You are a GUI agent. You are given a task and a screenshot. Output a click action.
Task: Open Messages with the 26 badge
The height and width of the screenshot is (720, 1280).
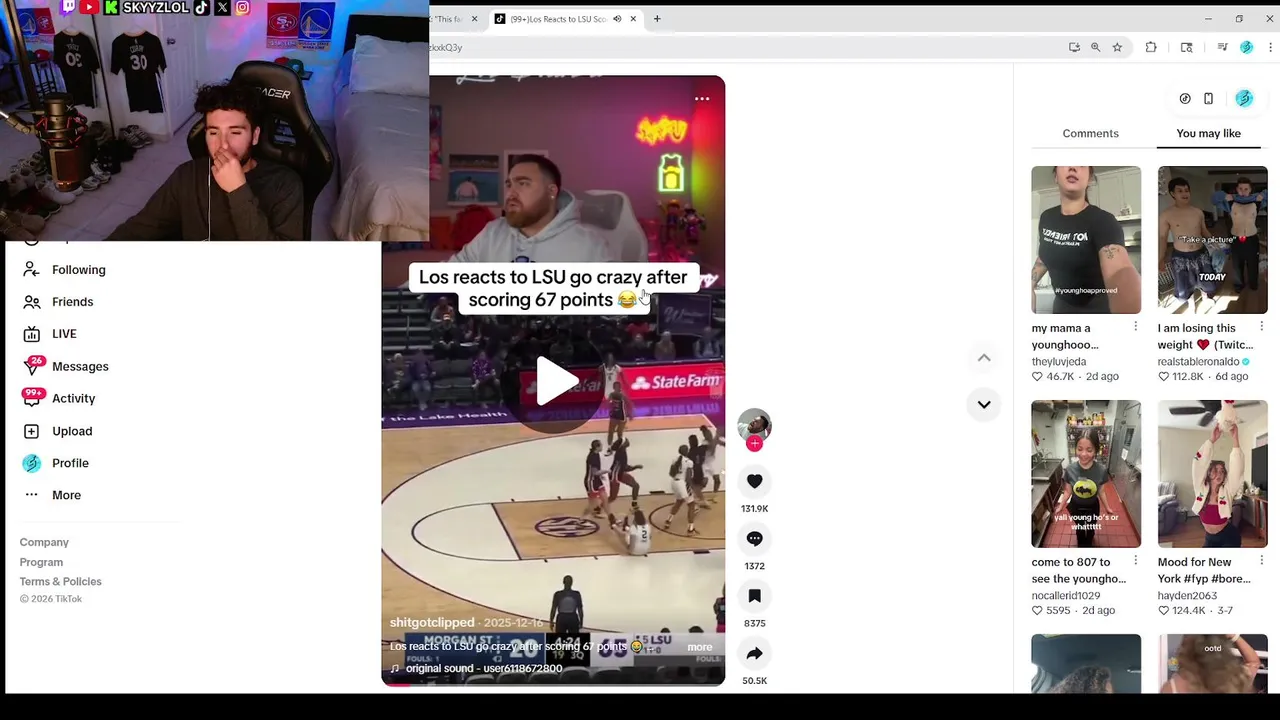(x=66, y=366)
